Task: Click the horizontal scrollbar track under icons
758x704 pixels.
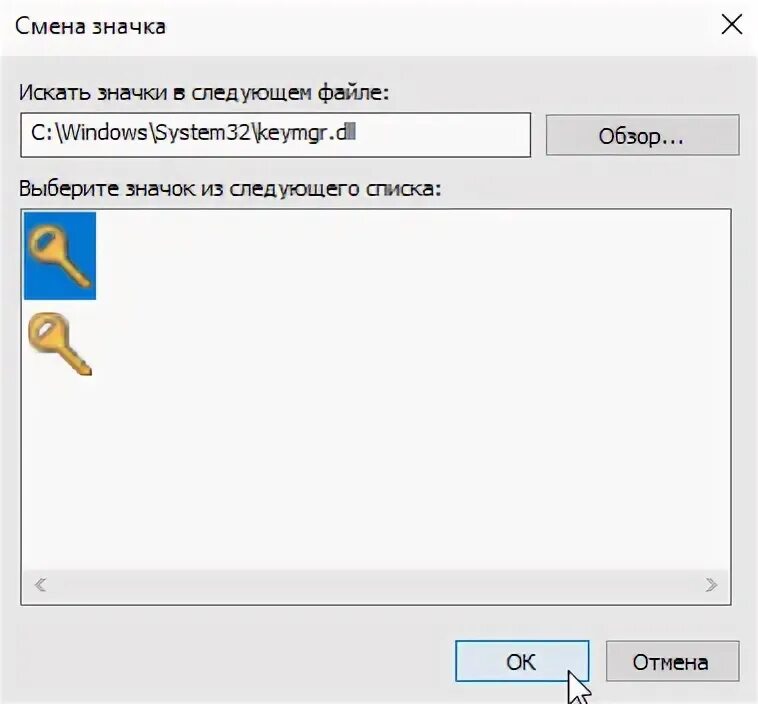Action: tap(376, 585)
